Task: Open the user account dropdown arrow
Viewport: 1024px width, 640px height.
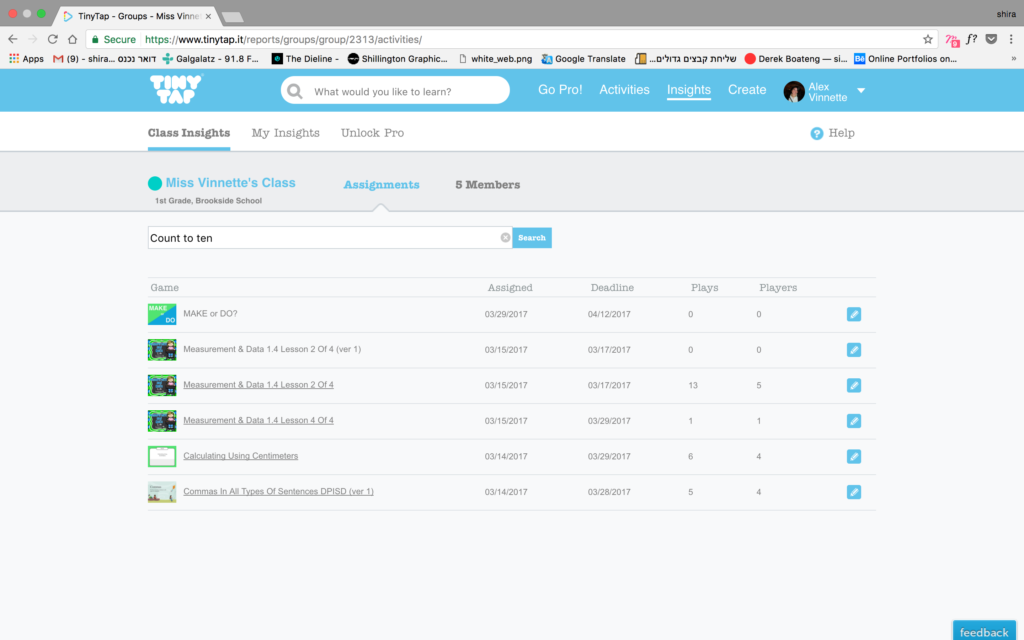Action: [x=861, y=91]
